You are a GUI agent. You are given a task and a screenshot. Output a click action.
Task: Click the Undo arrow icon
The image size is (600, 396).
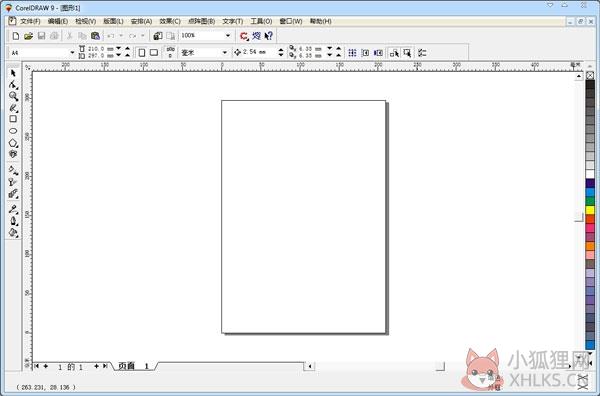(111, 36)
